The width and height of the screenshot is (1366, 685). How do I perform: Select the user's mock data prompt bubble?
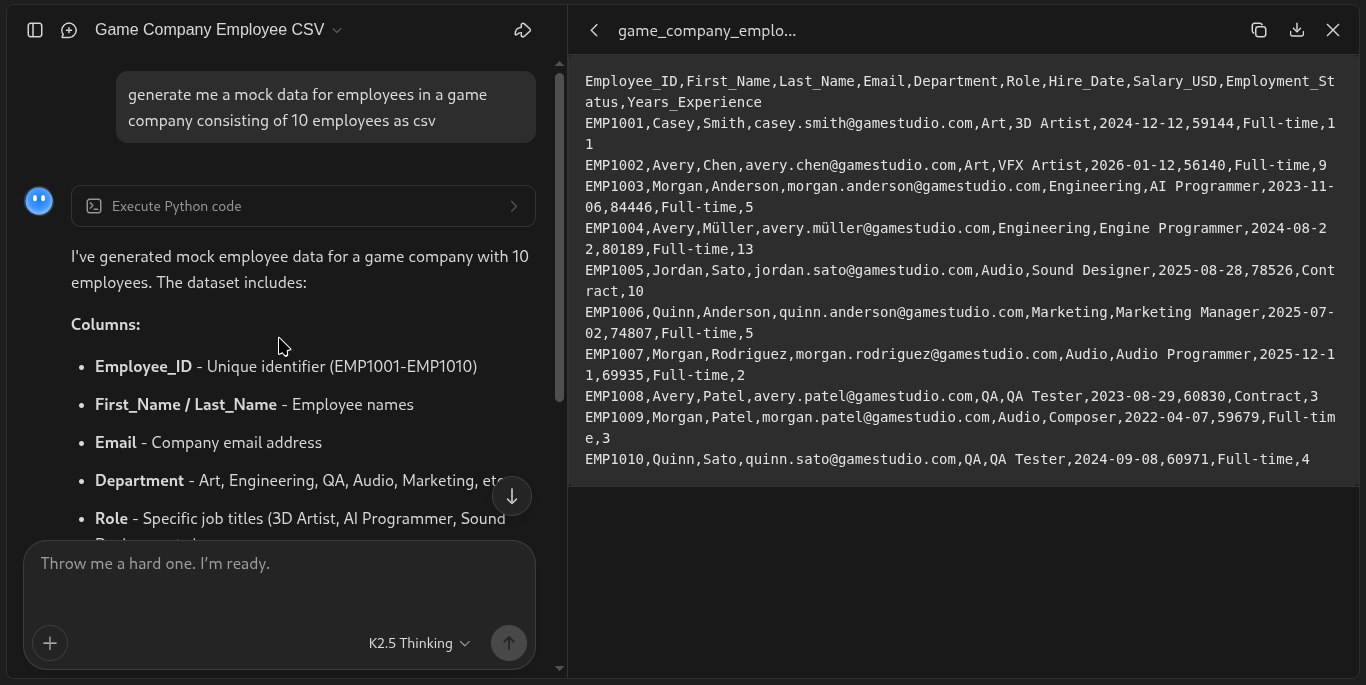[x=324, y=107]
